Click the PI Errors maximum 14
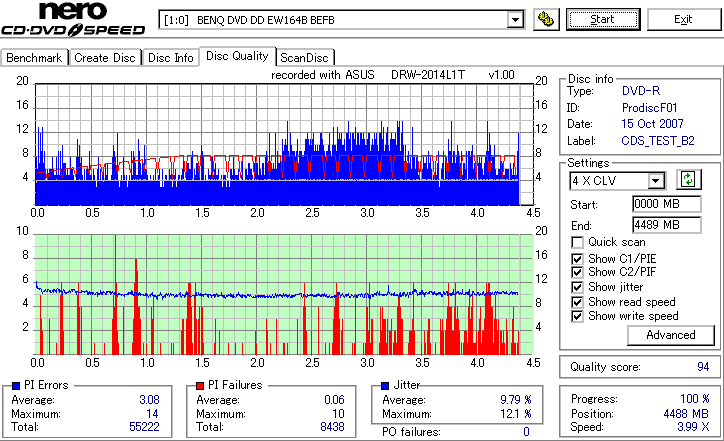 (152, 414)
